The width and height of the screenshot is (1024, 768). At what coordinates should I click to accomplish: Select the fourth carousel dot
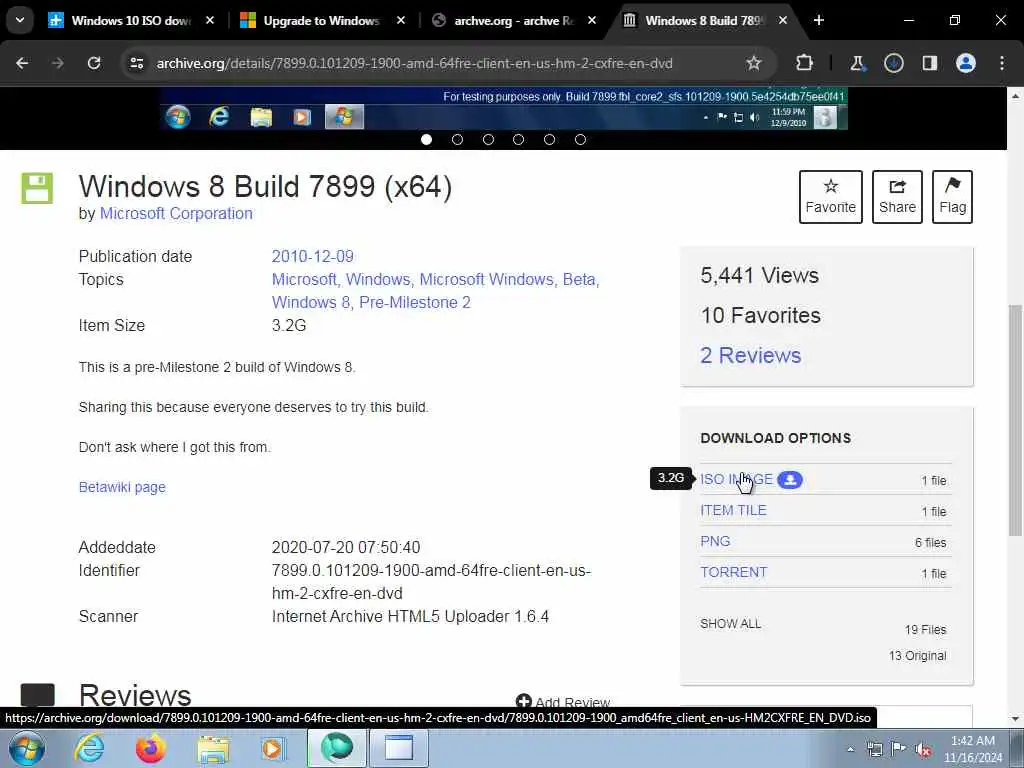pyautogui.click(x=519, y=139)
